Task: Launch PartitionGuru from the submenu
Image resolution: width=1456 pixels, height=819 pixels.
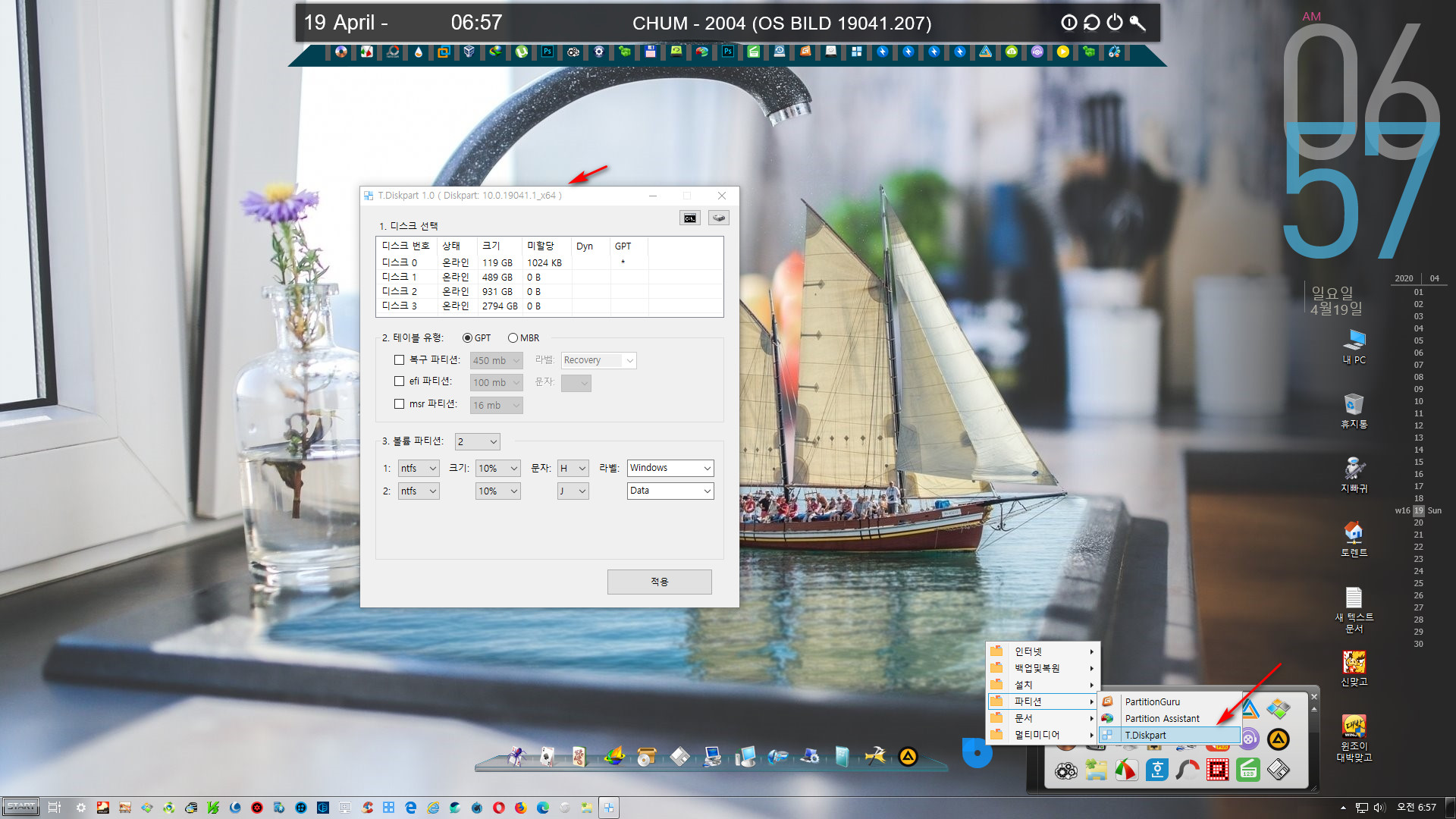Action: click(x=1169, y=702)
